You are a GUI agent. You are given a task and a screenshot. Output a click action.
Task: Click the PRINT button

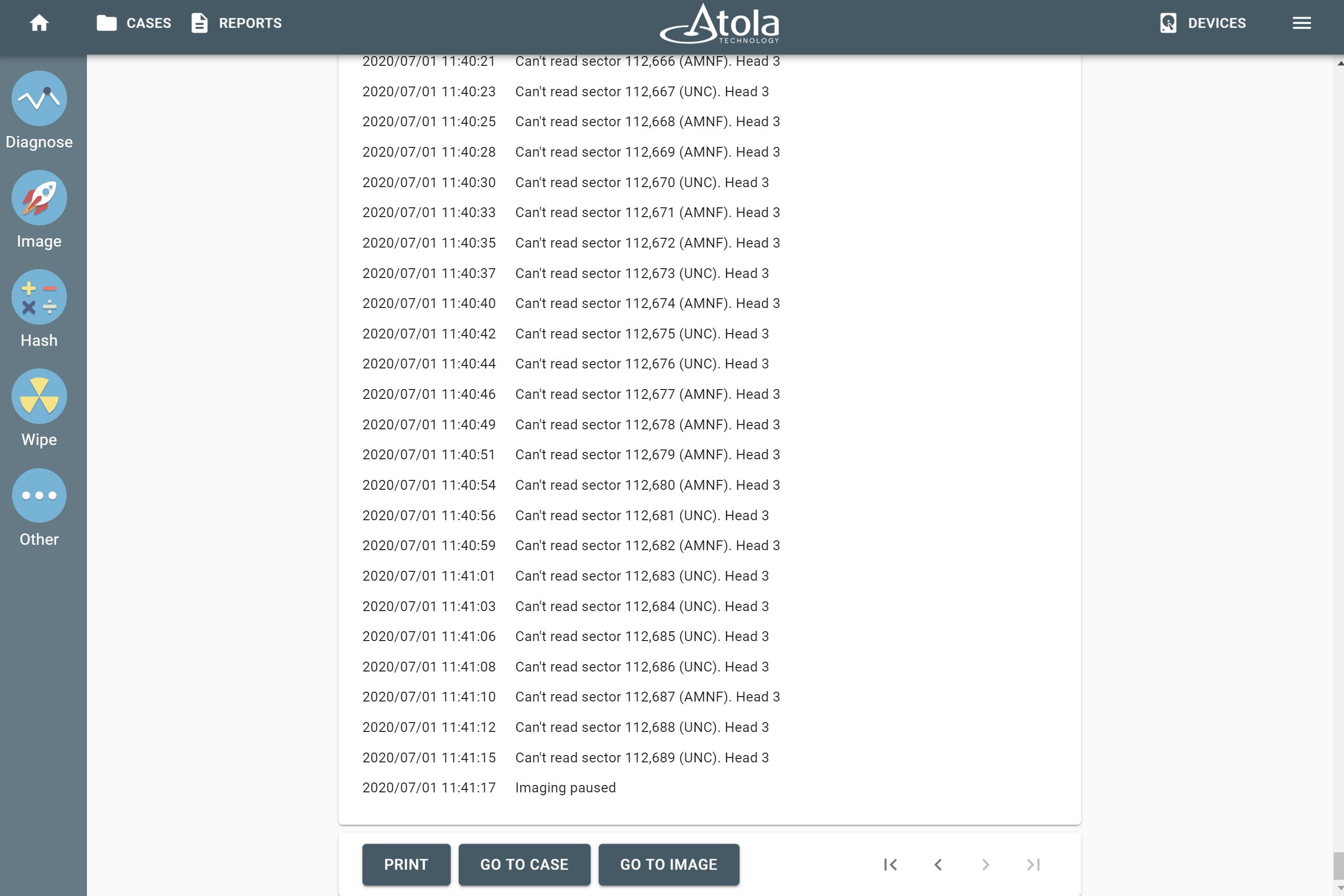pyautogui.click(x=406, y=865)
